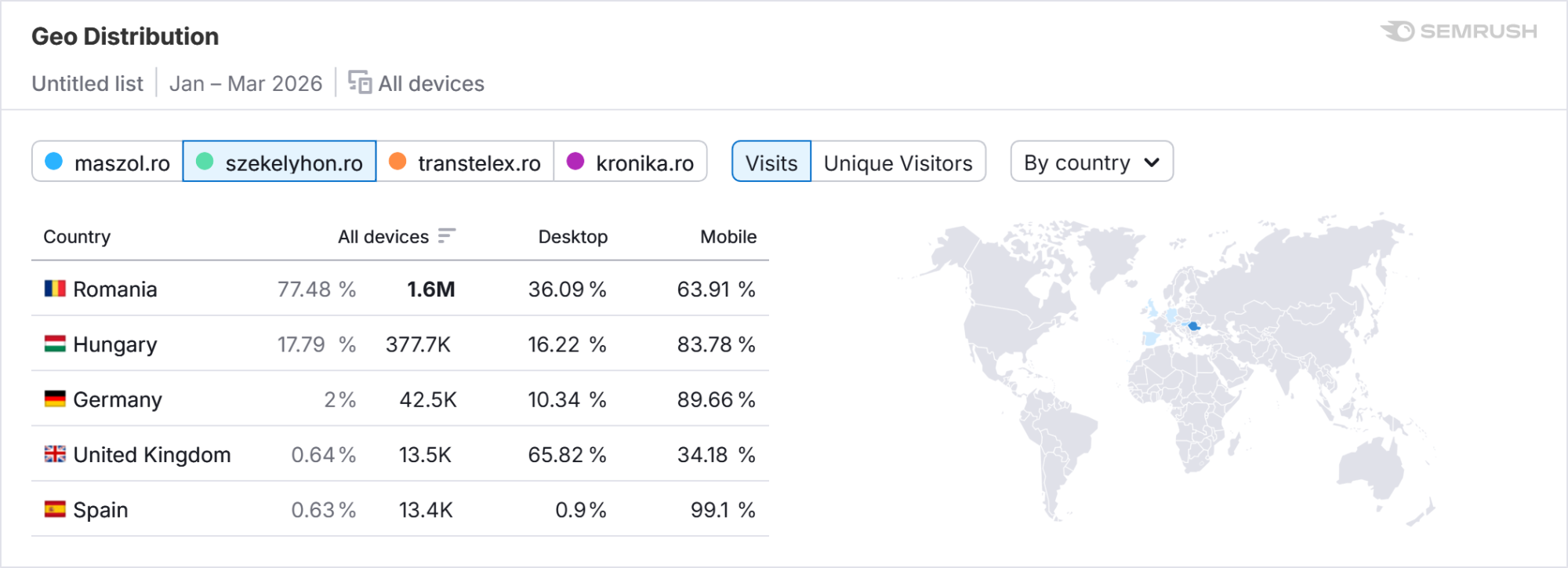Click the United Kingdom flag icon
The width and height of the screenshot is (1568, 568).
[55, 454]
